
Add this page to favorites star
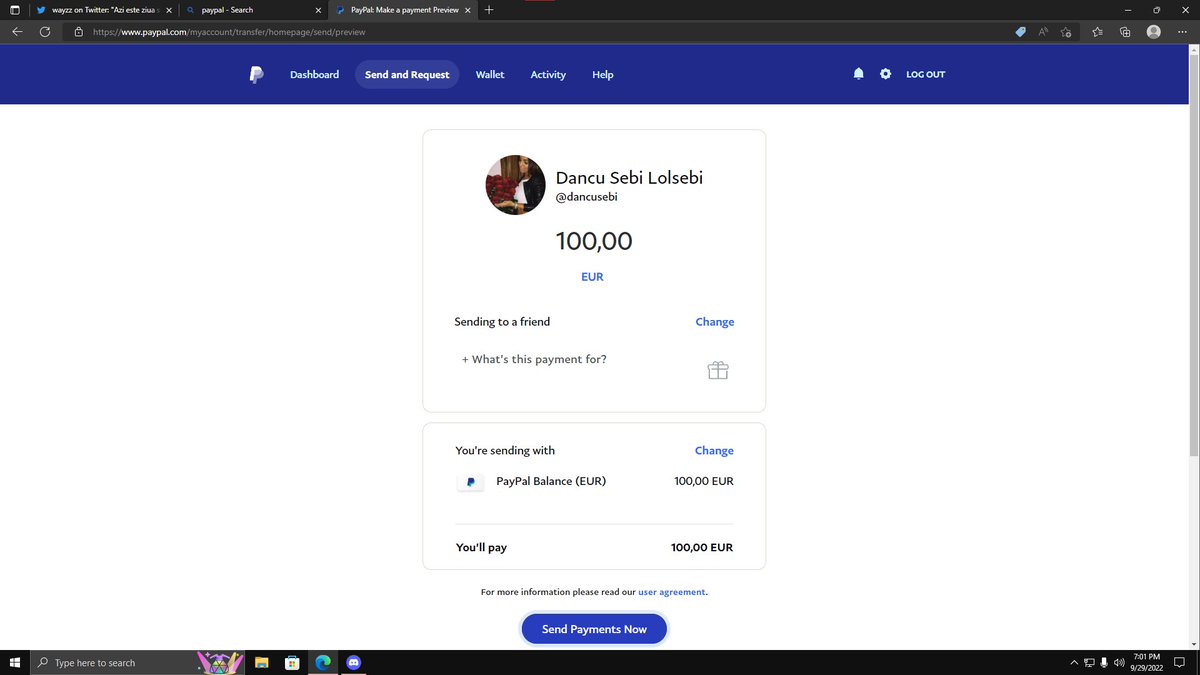pos(1067,32)
